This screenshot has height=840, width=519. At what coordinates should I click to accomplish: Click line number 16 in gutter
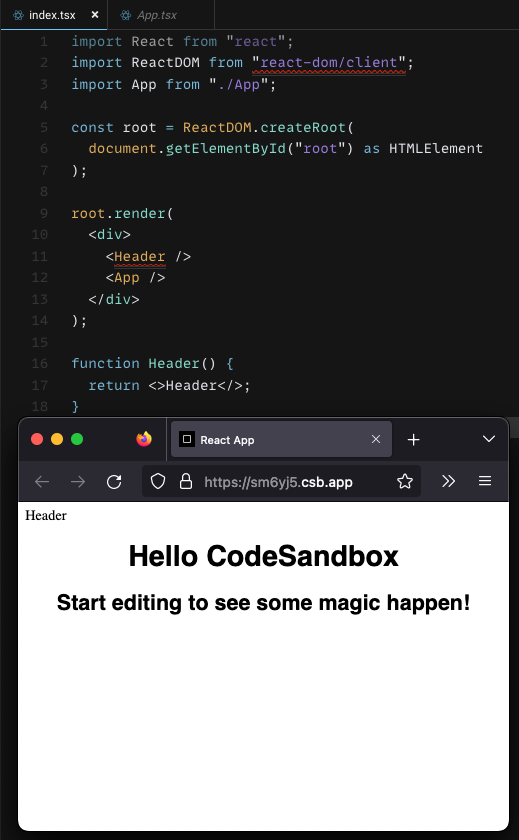click(x=40, y=364)
